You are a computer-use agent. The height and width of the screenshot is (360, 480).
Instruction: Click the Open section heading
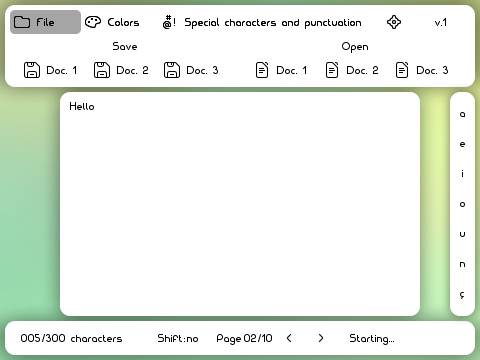(355, 47)
